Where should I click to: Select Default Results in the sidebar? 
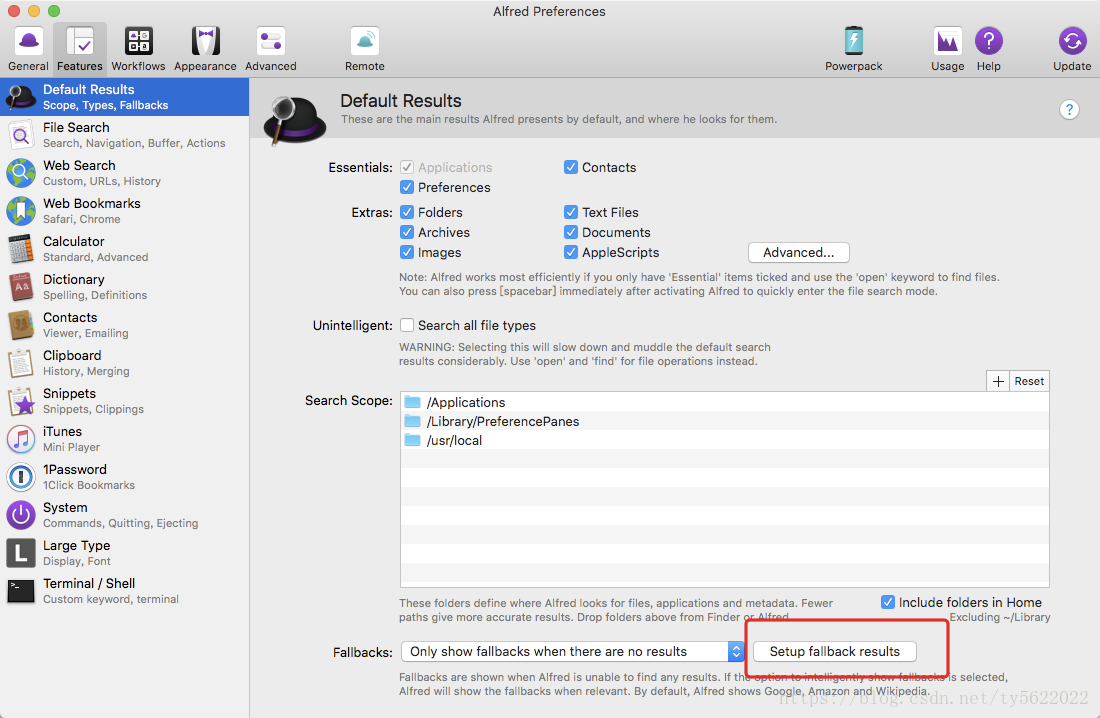(124, 97)
